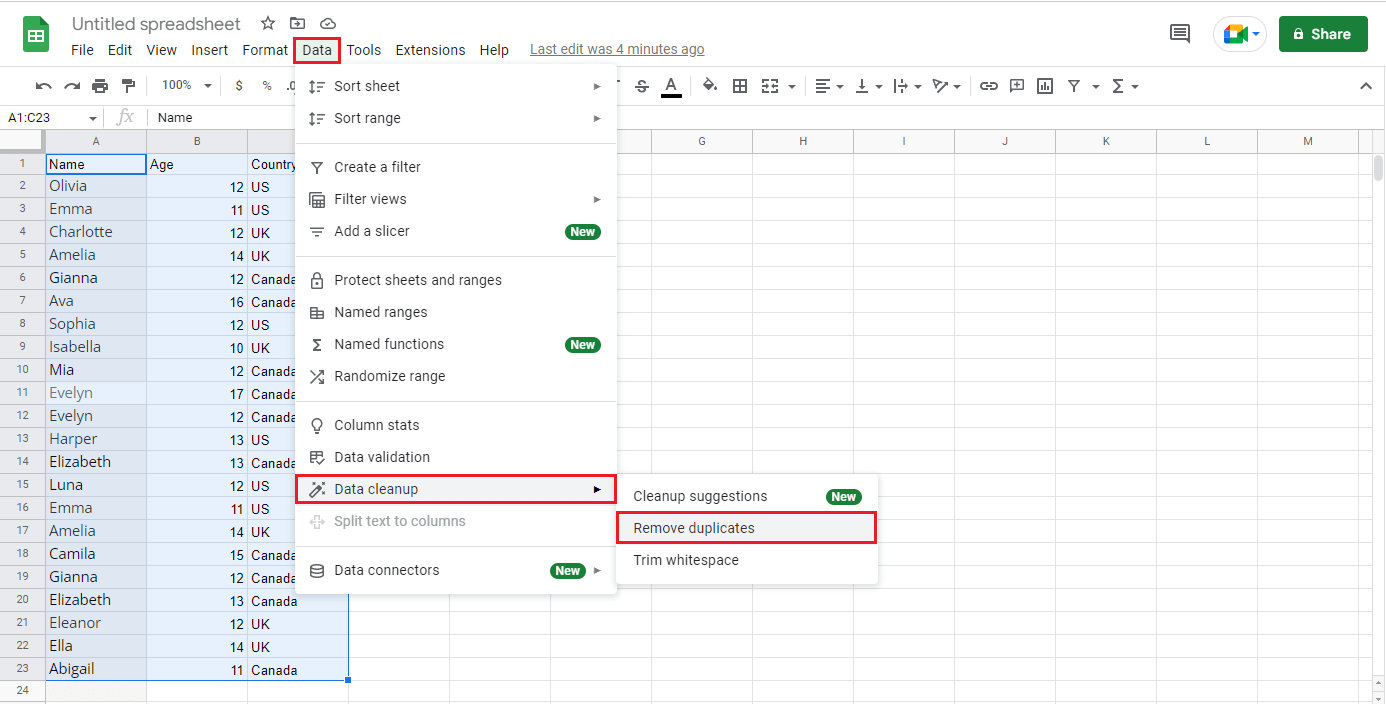Open the text color picker

671,86
